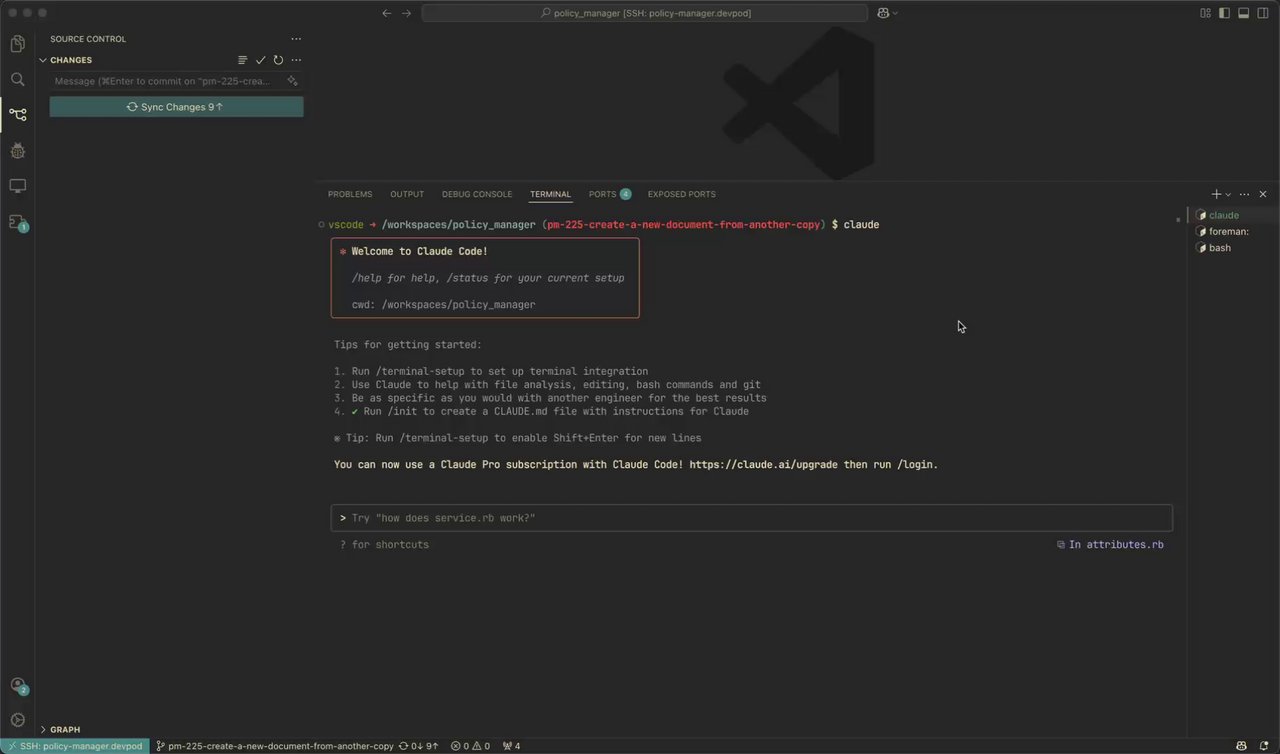Switch to Exposed Ports tab
1280x754 pixels.
click(x=682, y=194)
